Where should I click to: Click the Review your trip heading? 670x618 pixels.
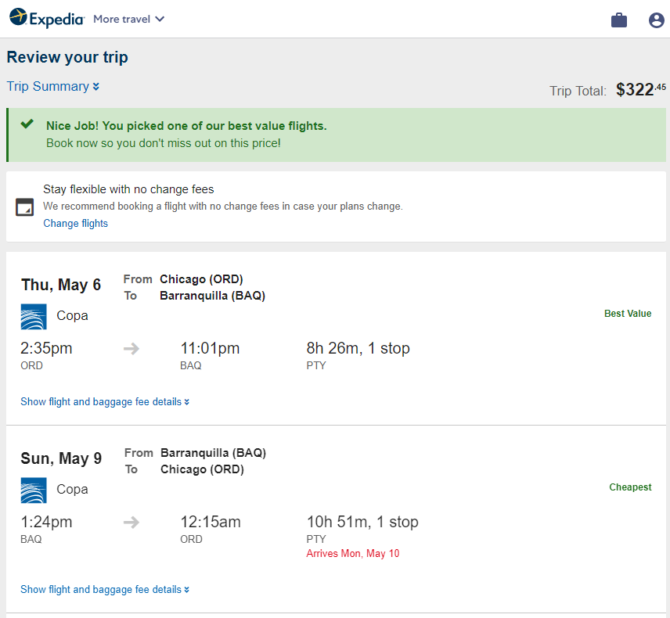(68, 57)
